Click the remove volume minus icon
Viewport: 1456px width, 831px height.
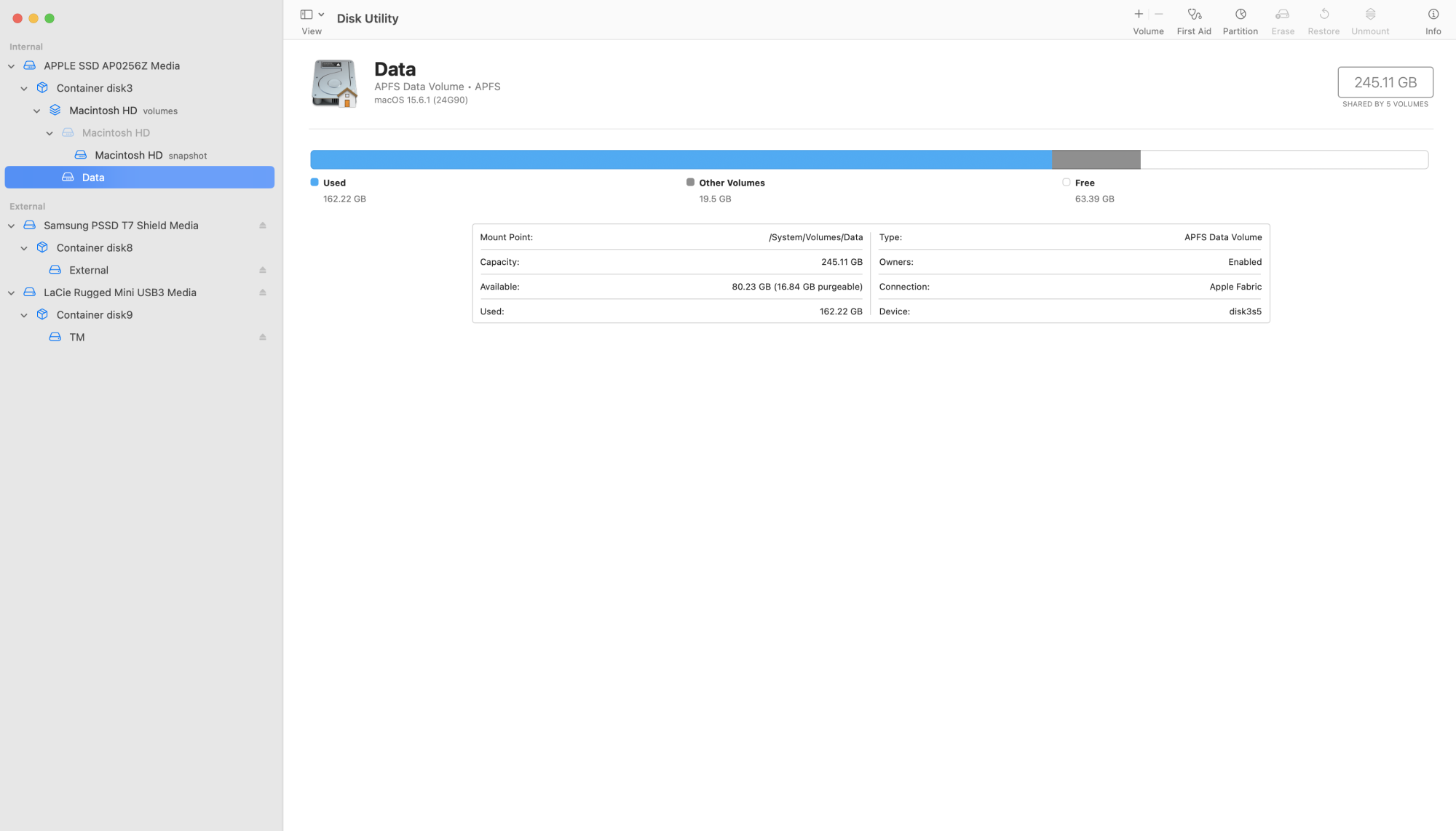click(x=1159, y=14)
